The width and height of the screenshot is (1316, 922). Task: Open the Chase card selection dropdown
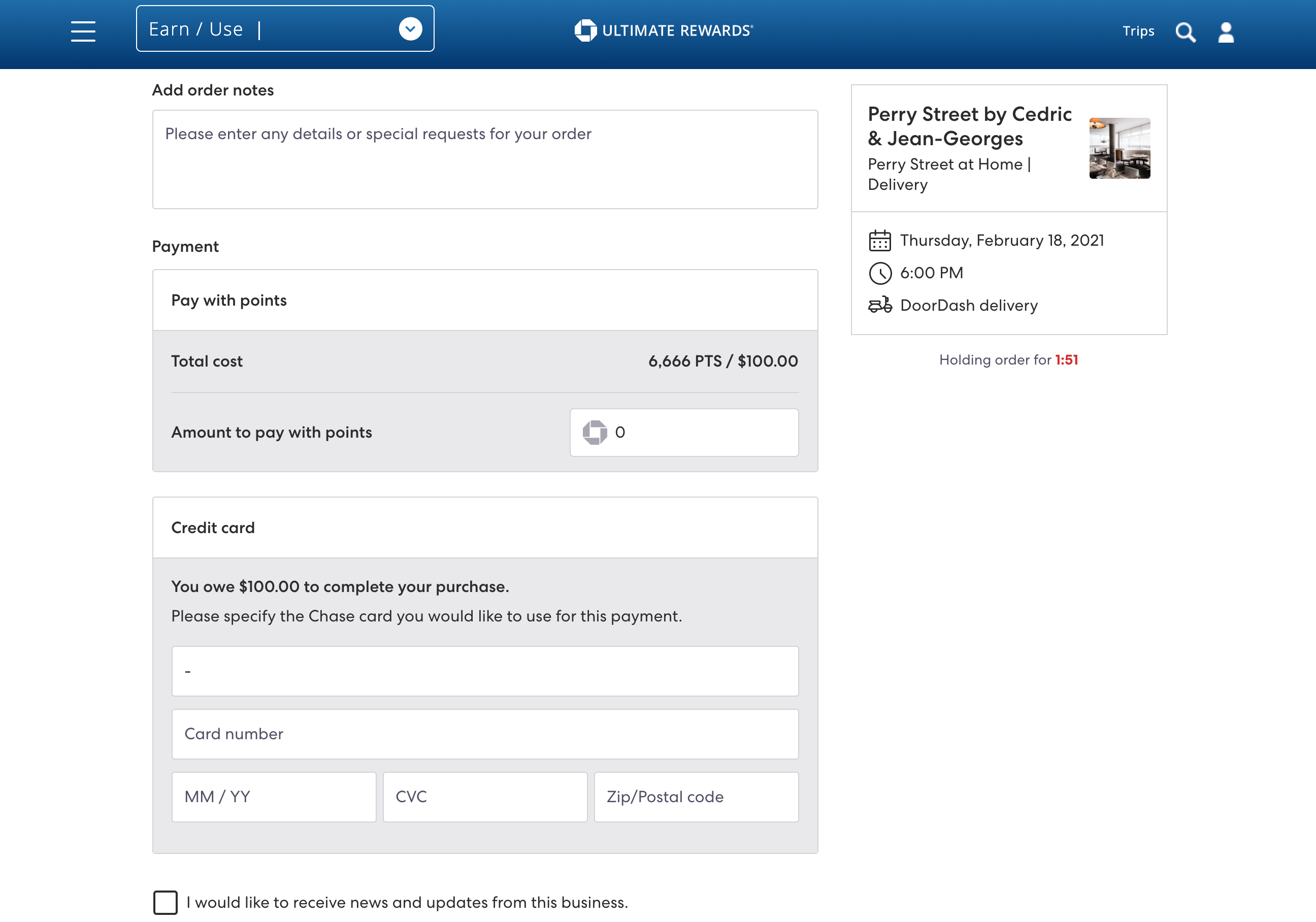click(484, 671)
